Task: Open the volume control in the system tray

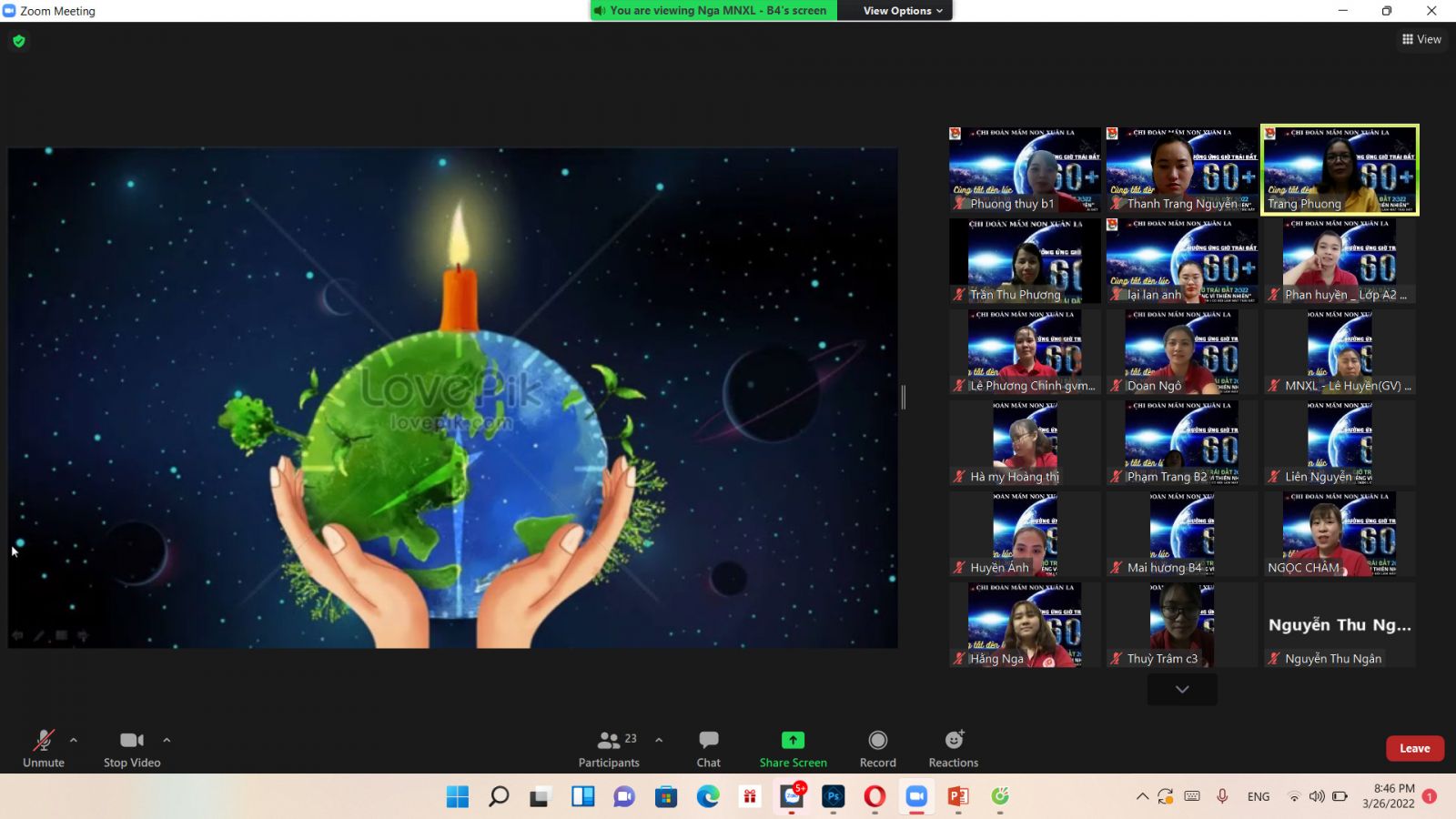Action: point(1319,796)
